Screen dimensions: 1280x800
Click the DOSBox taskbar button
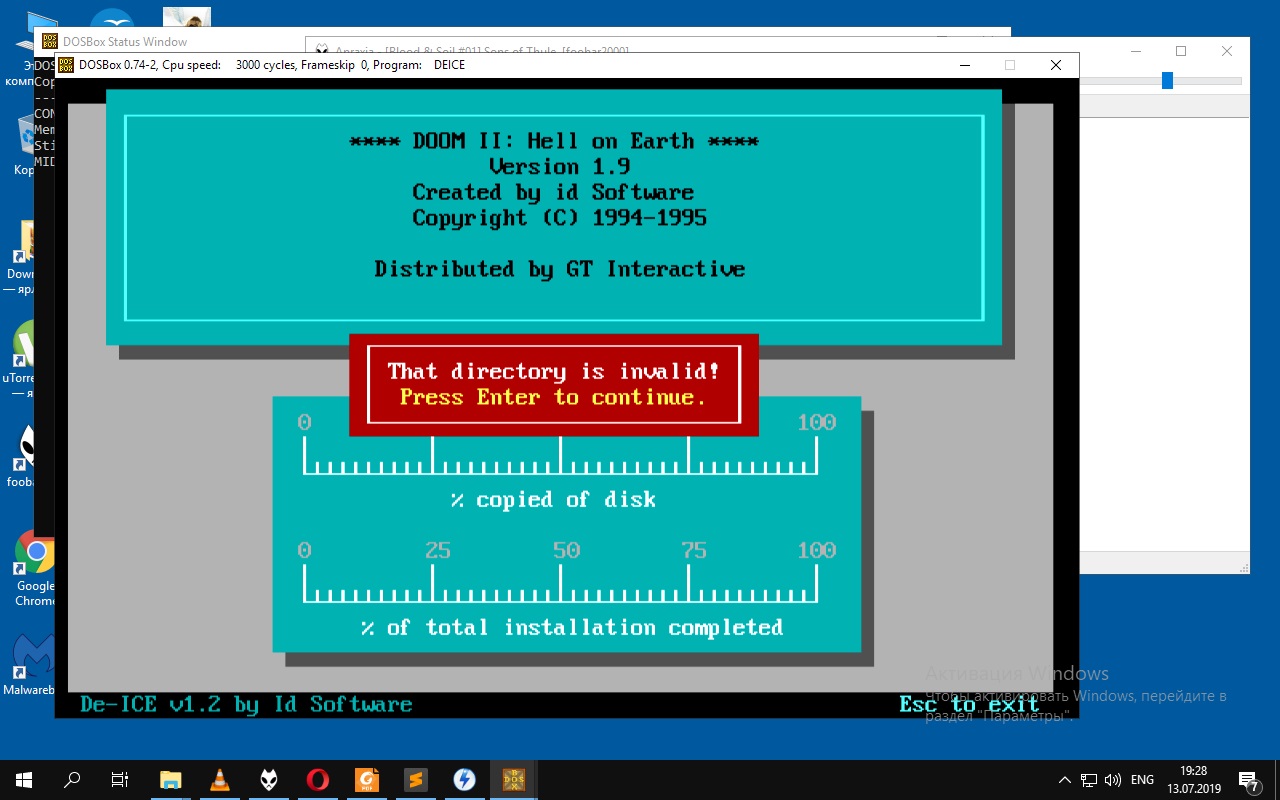pos(514,780)
